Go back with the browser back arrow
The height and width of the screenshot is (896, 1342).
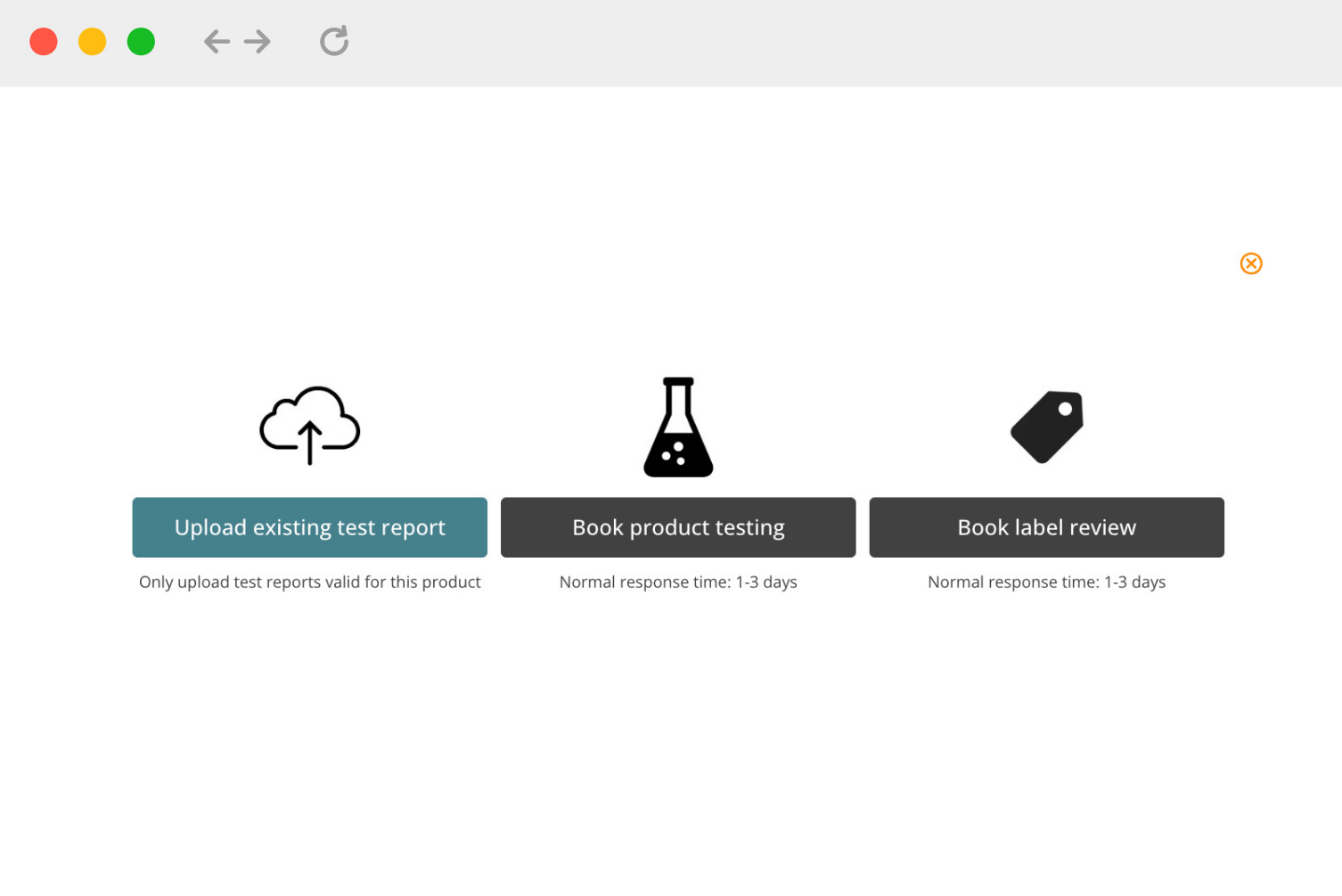pos(217,42)
